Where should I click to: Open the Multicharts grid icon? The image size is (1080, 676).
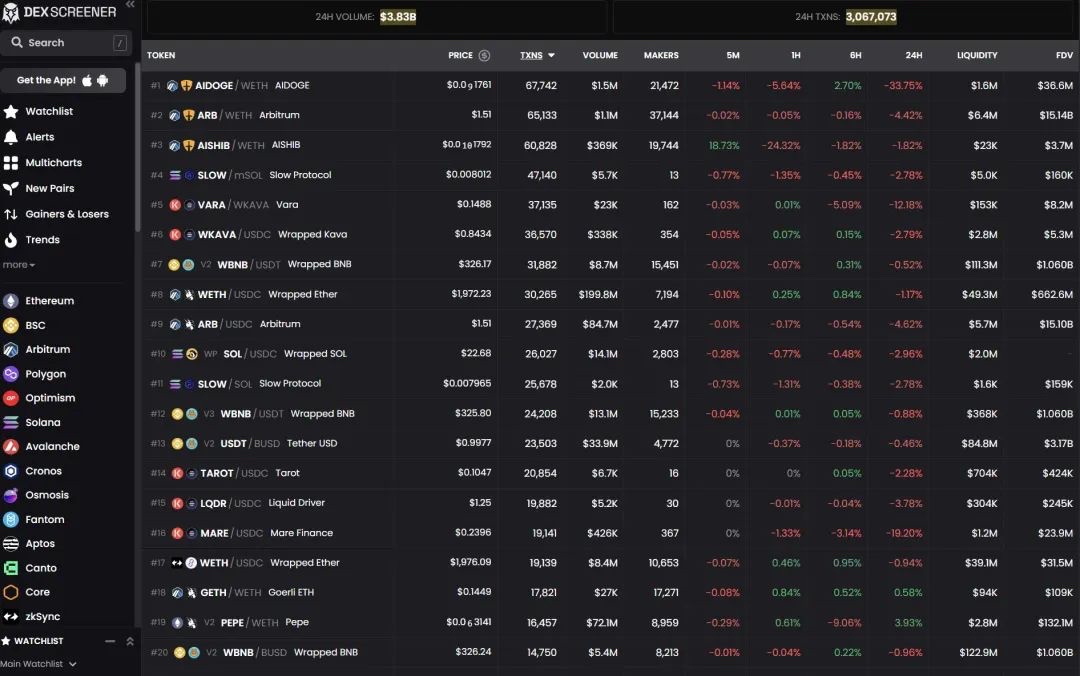(x=11, y=163)
